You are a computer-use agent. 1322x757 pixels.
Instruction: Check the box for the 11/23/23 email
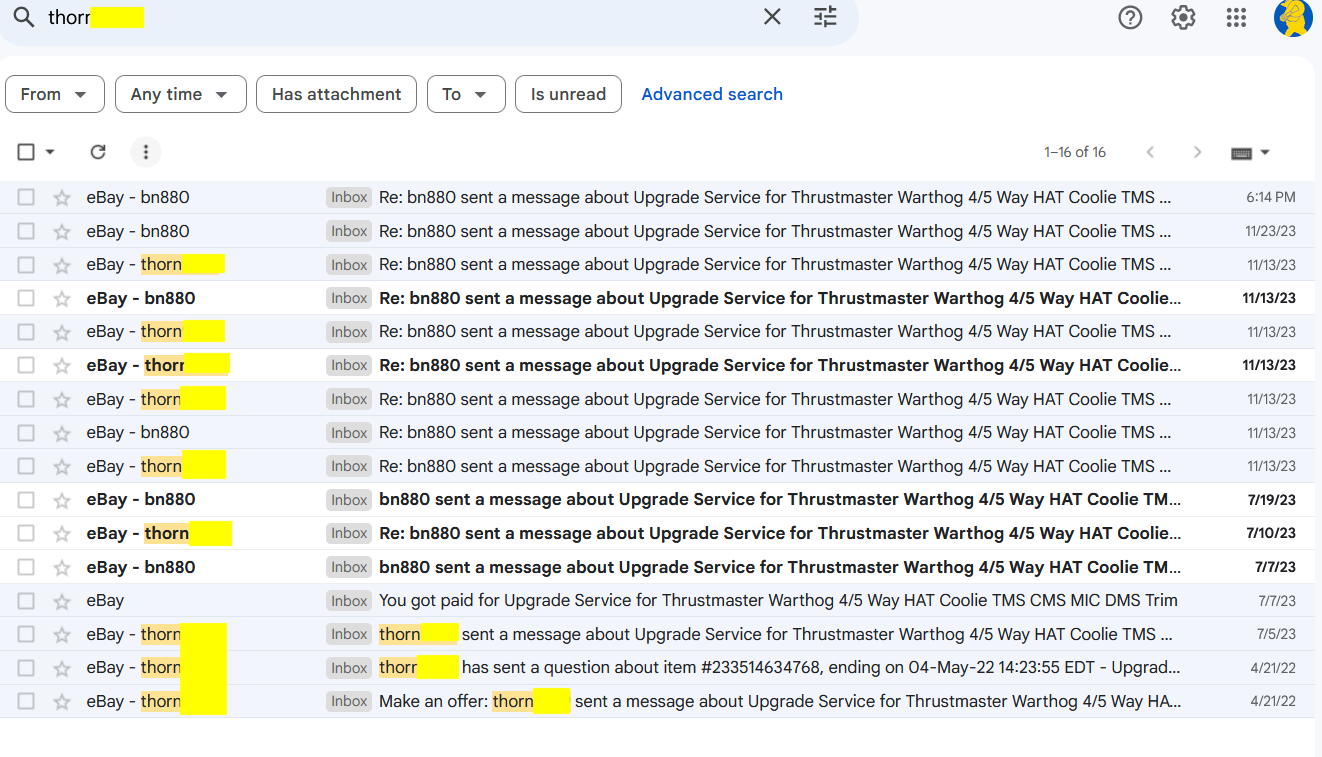click(26, 231)
